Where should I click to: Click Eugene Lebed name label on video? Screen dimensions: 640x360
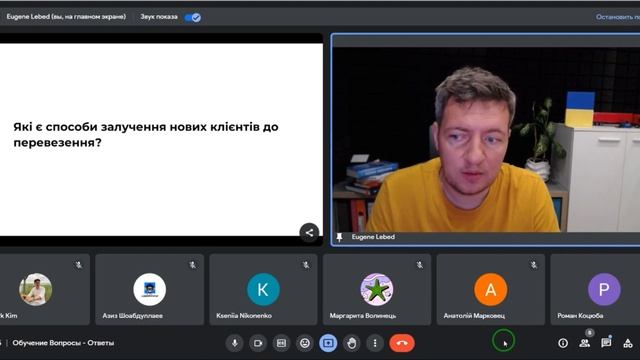(x=373, y=237)
